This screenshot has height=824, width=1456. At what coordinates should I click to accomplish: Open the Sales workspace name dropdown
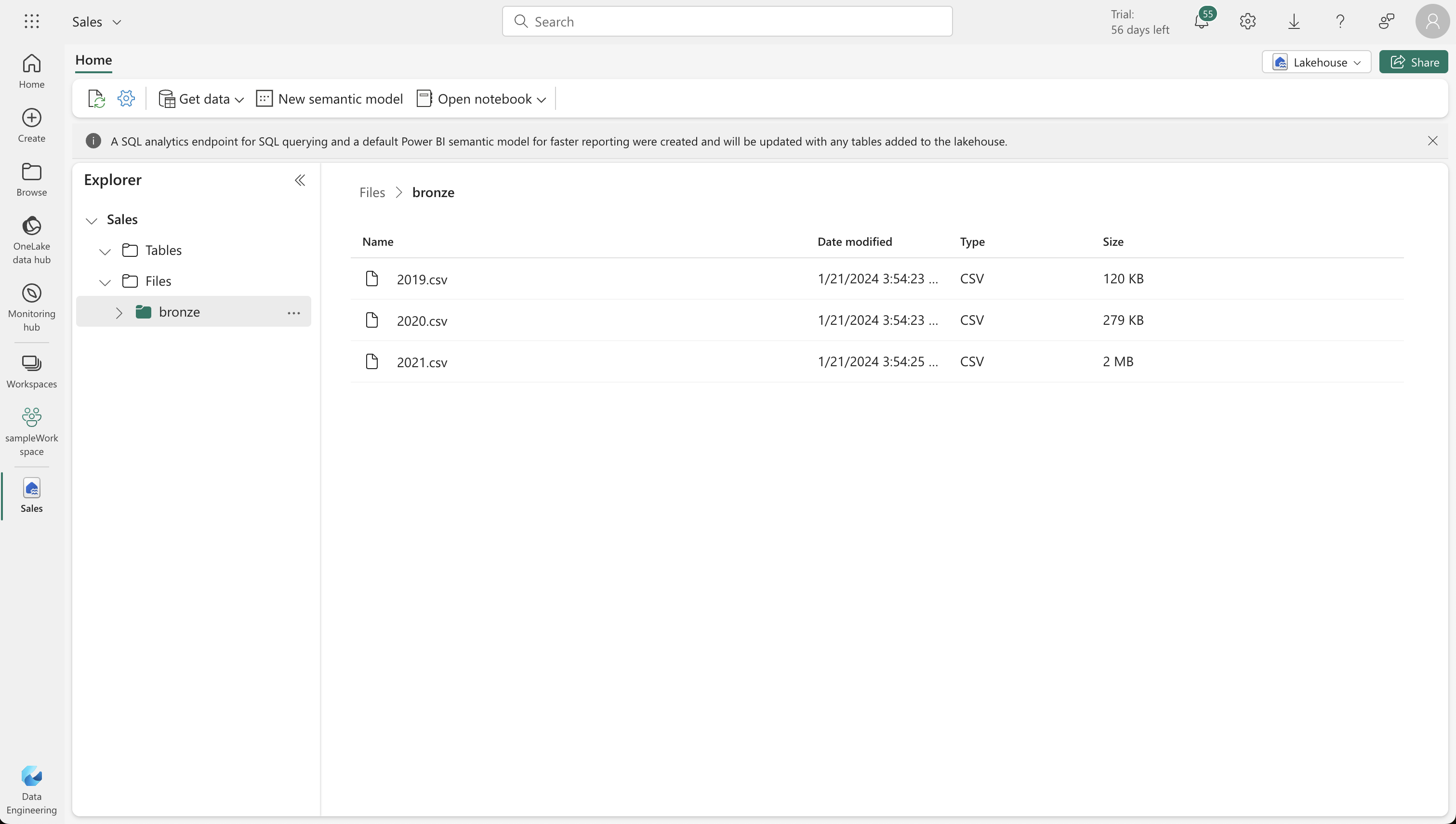coord(97,22)
